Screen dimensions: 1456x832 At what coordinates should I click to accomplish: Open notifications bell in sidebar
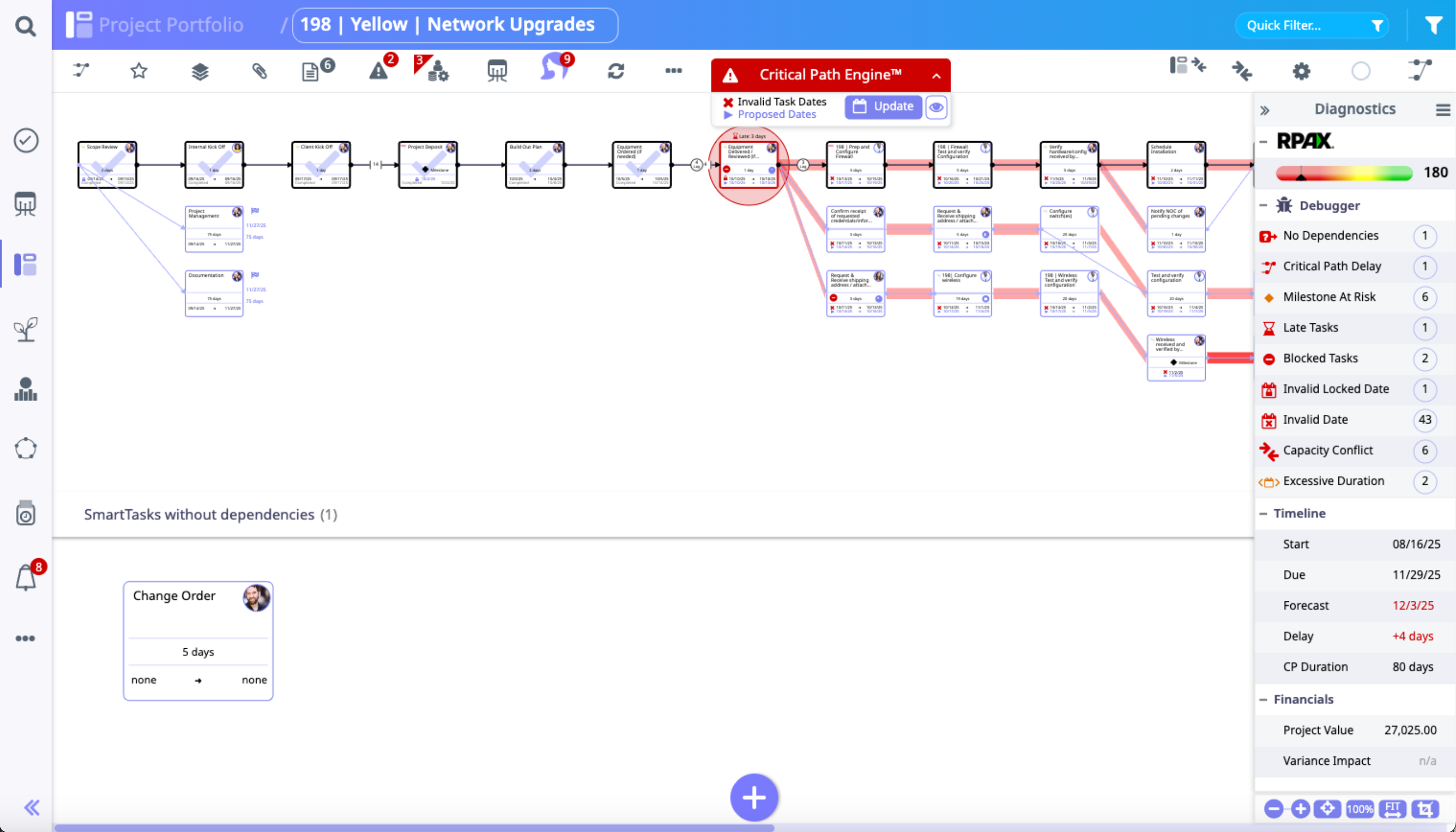[26, 578]
